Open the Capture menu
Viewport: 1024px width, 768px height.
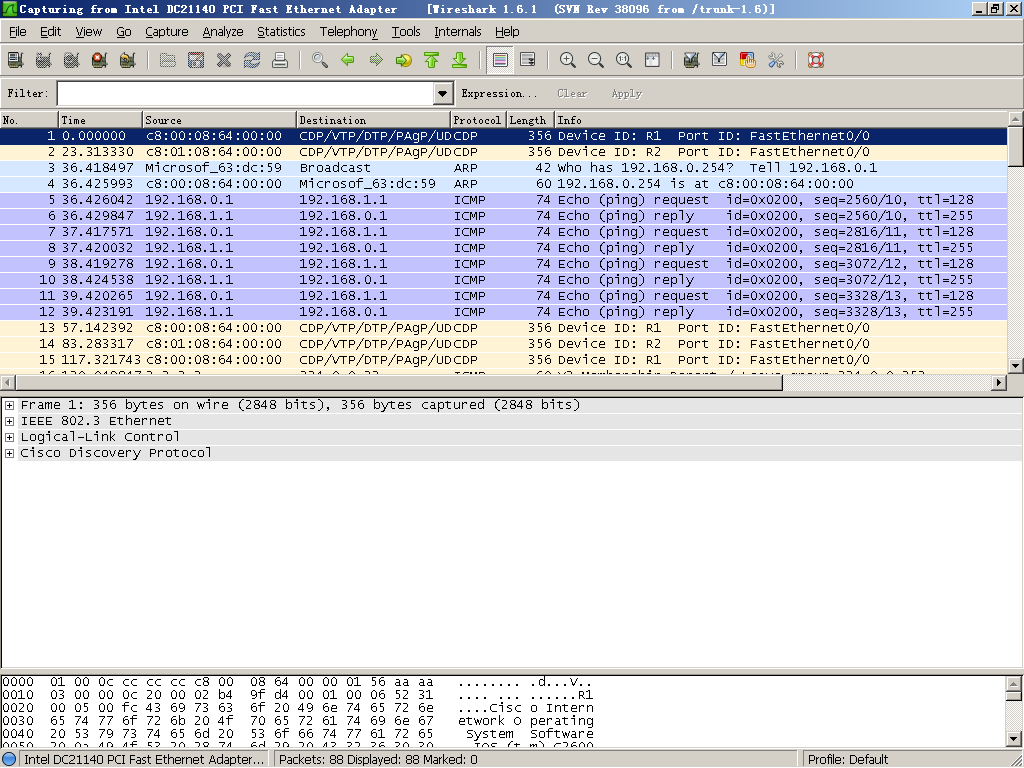point(167,31)
